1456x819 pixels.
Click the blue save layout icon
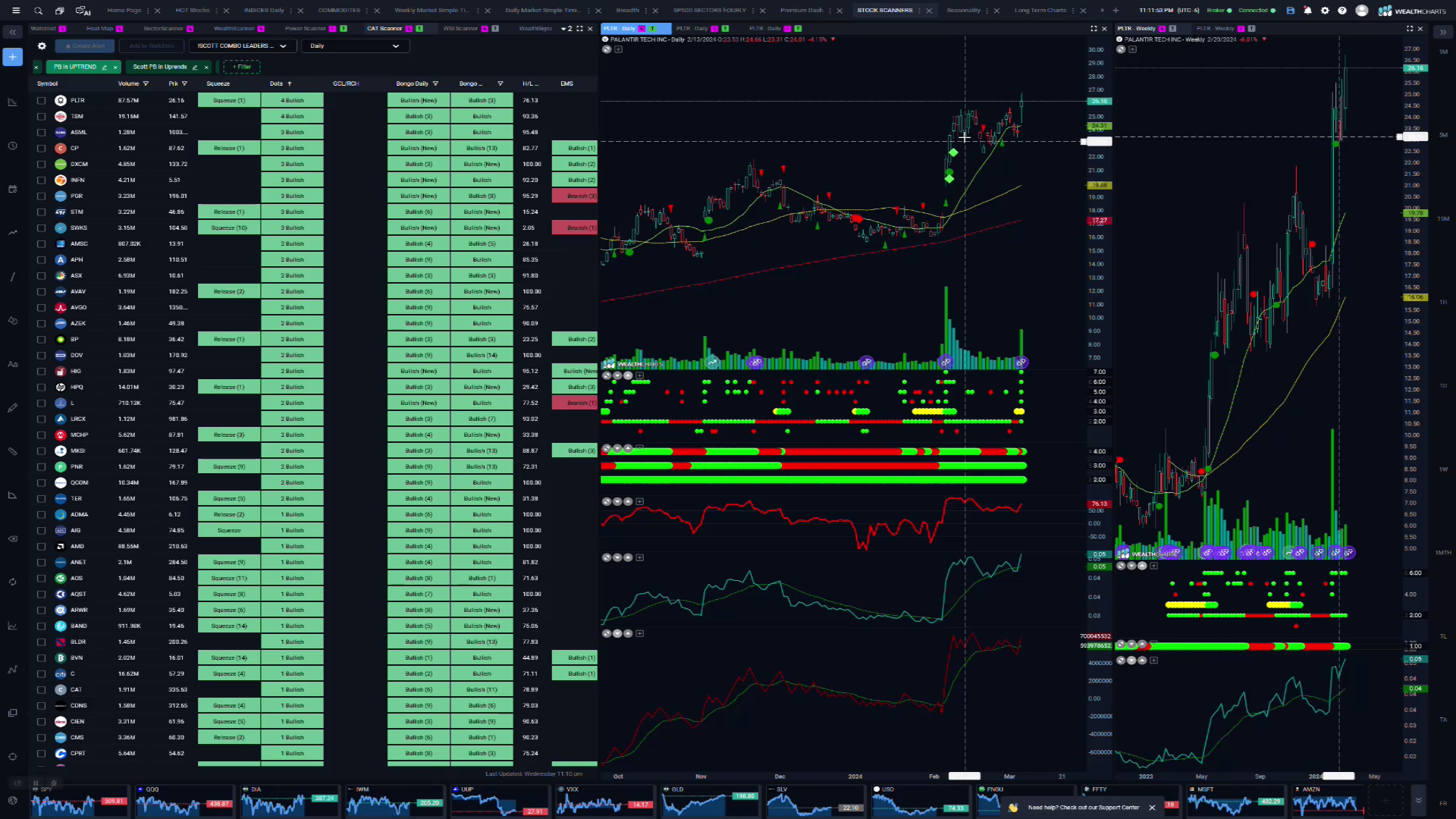(x=1291, y=11)
